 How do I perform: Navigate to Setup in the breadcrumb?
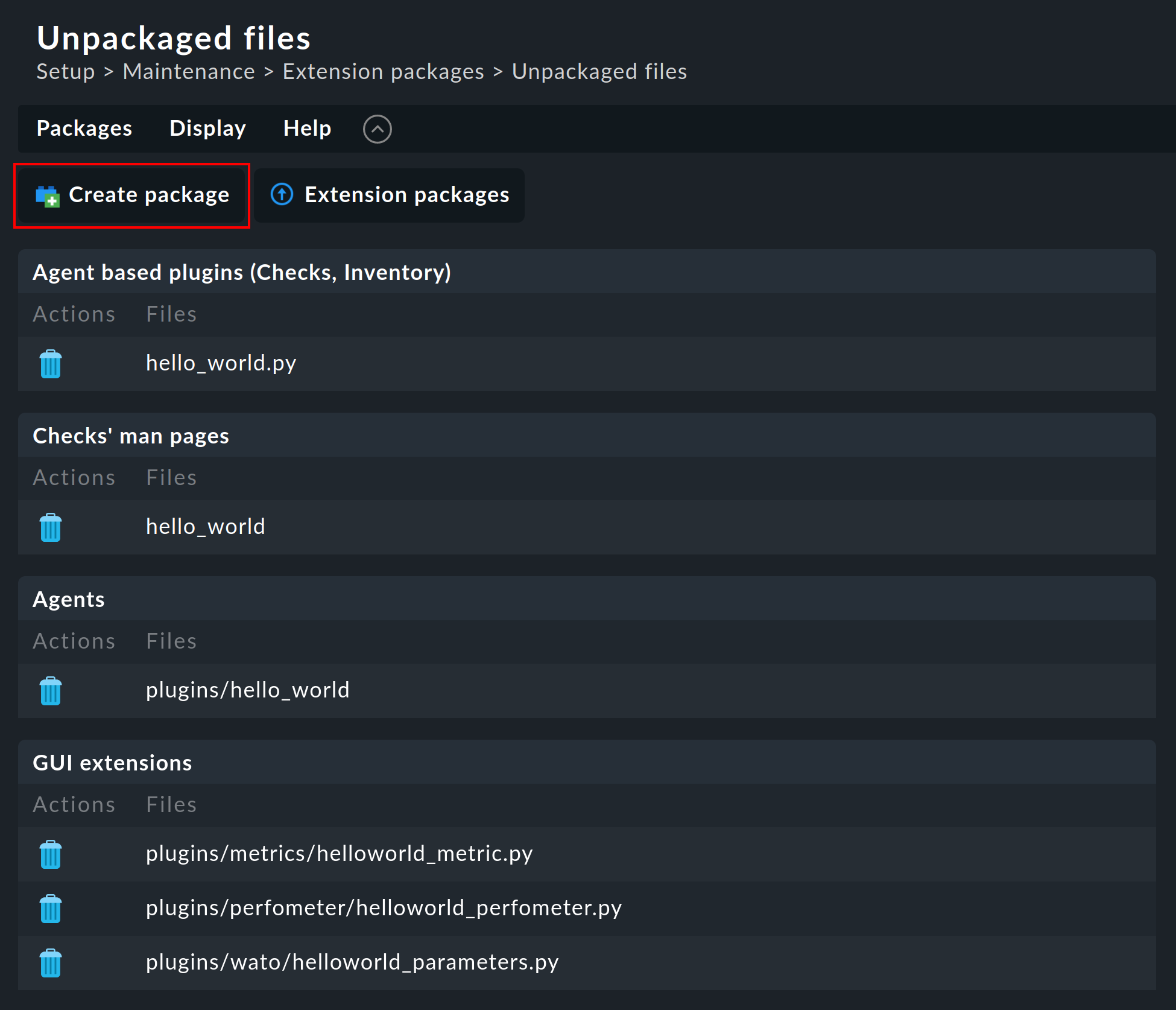tap(66, 72)
